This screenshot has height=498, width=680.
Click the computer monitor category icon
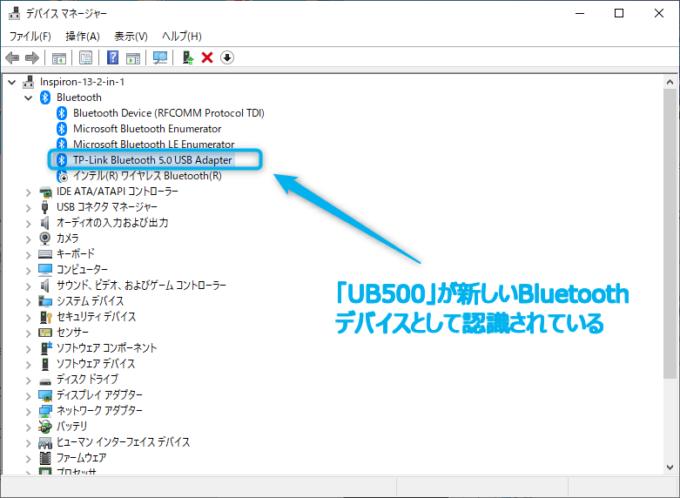click(45, 270)
